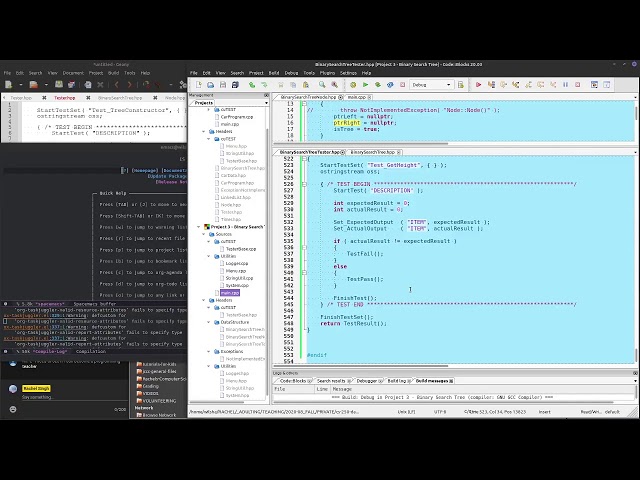Click Redo icon in Code::Blocks toolbar
Screen dimensions: 640x480
(264, 84)
